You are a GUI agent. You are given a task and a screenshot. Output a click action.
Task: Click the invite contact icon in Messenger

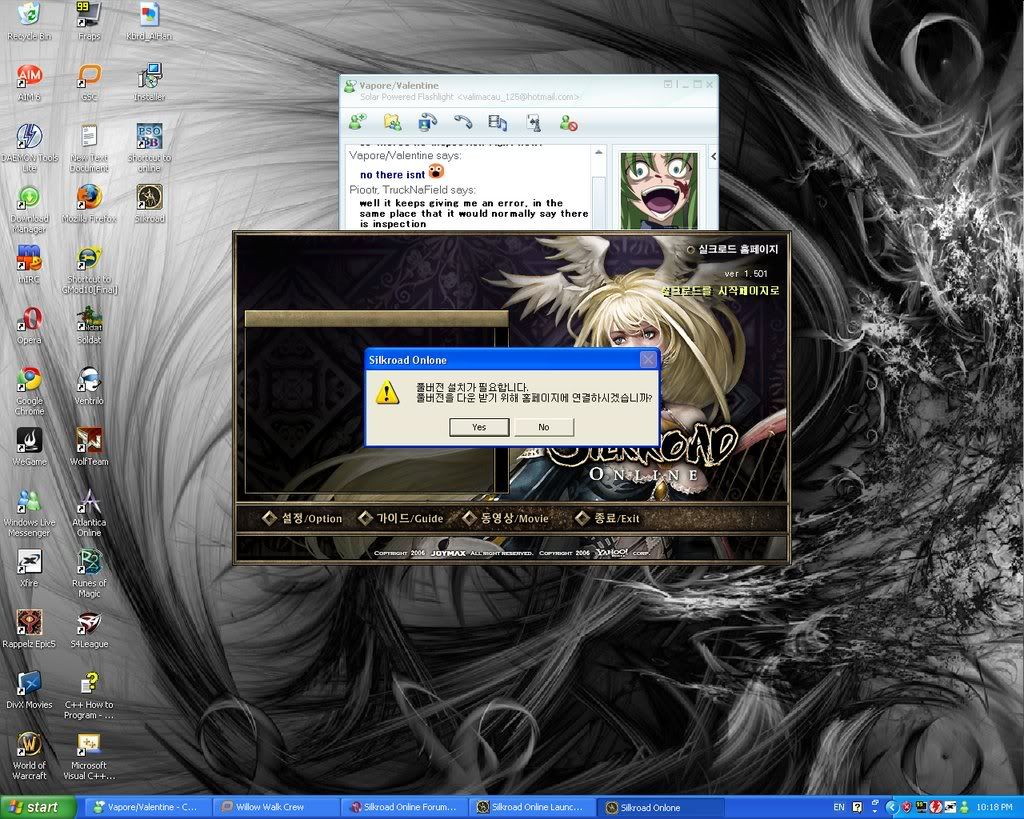(357, 122)
